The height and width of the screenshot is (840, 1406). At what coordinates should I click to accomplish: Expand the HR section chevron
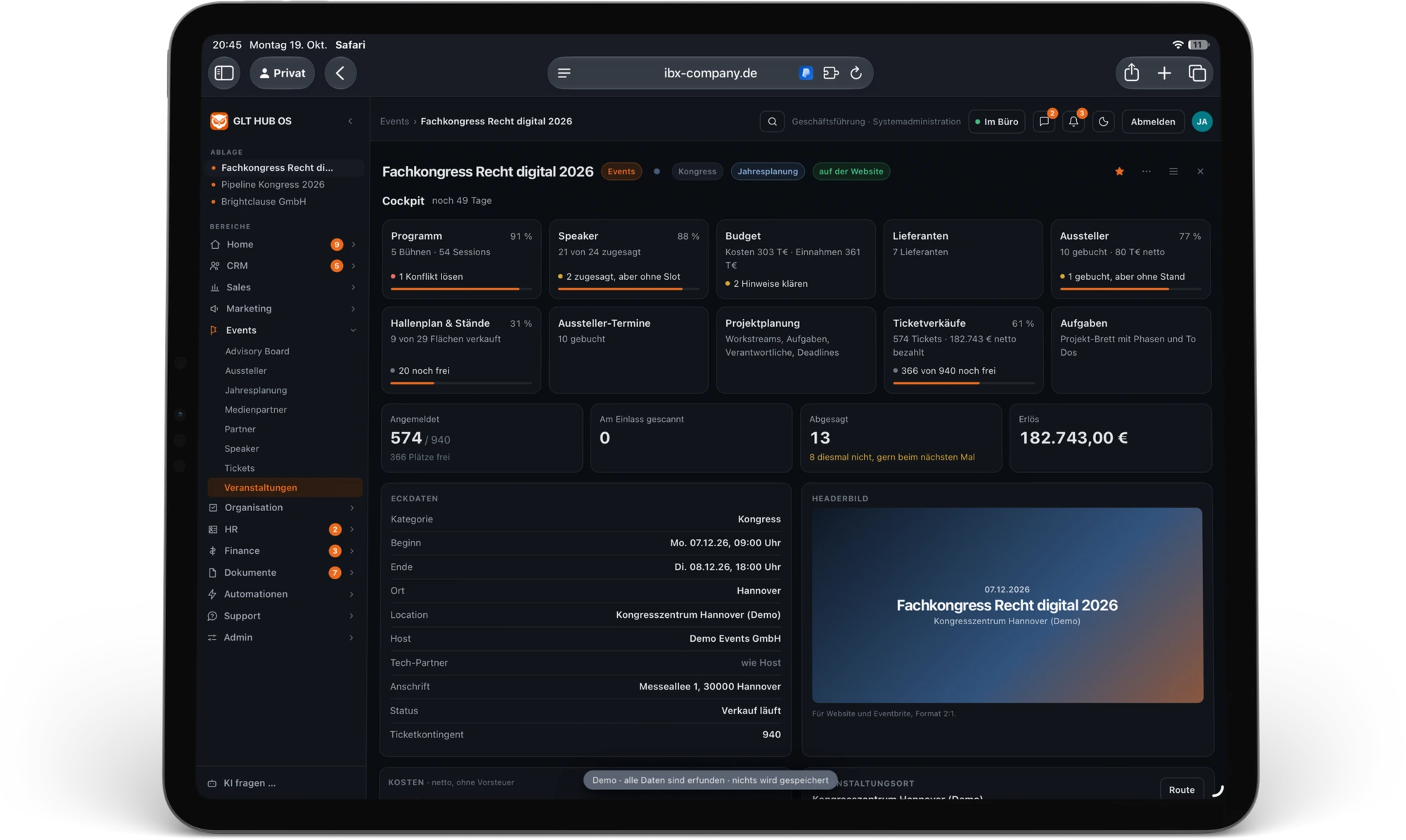[x=351, y=529]
